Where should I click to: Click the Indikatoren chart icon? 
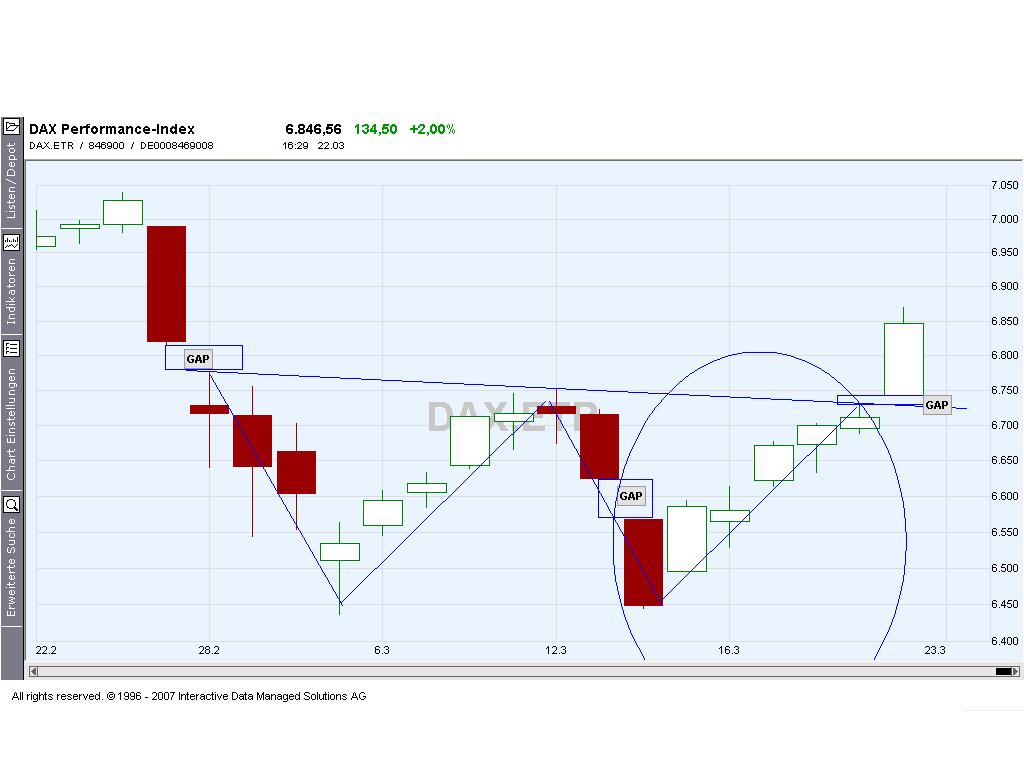[x=12, y=243]
